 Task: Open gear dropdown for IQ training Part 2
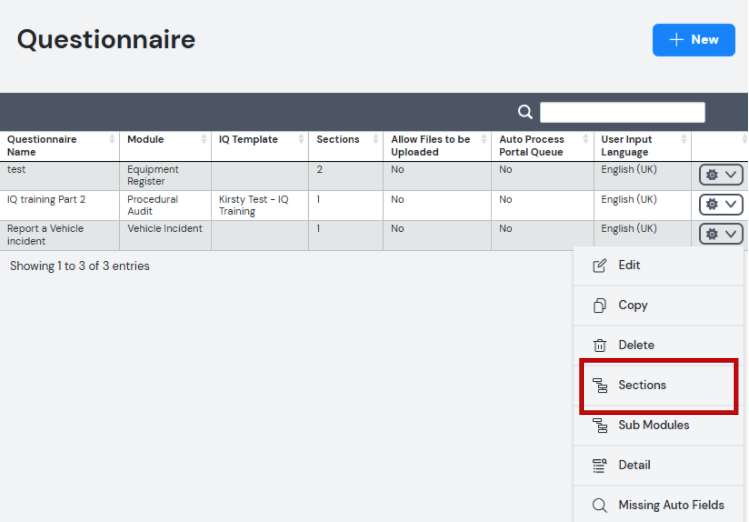pos(721,204)
